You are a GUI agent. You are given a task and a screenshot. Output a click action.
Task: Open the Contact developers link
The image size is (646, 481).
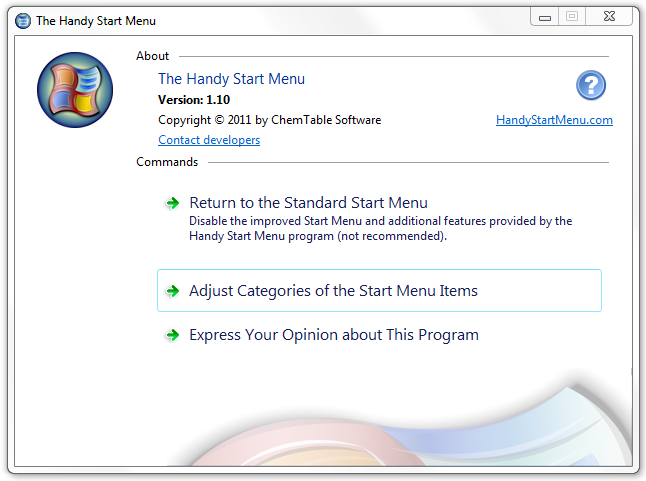(x=209, y=140)
